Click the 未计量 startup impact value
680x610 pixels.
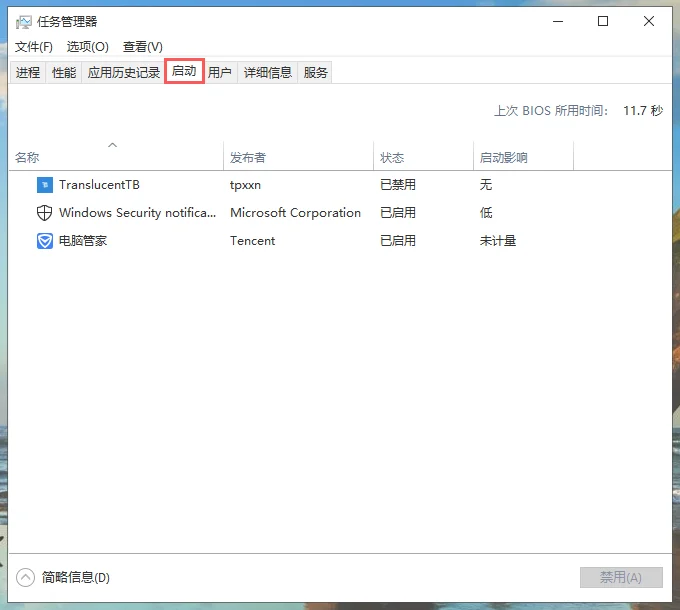coord(498,241)
